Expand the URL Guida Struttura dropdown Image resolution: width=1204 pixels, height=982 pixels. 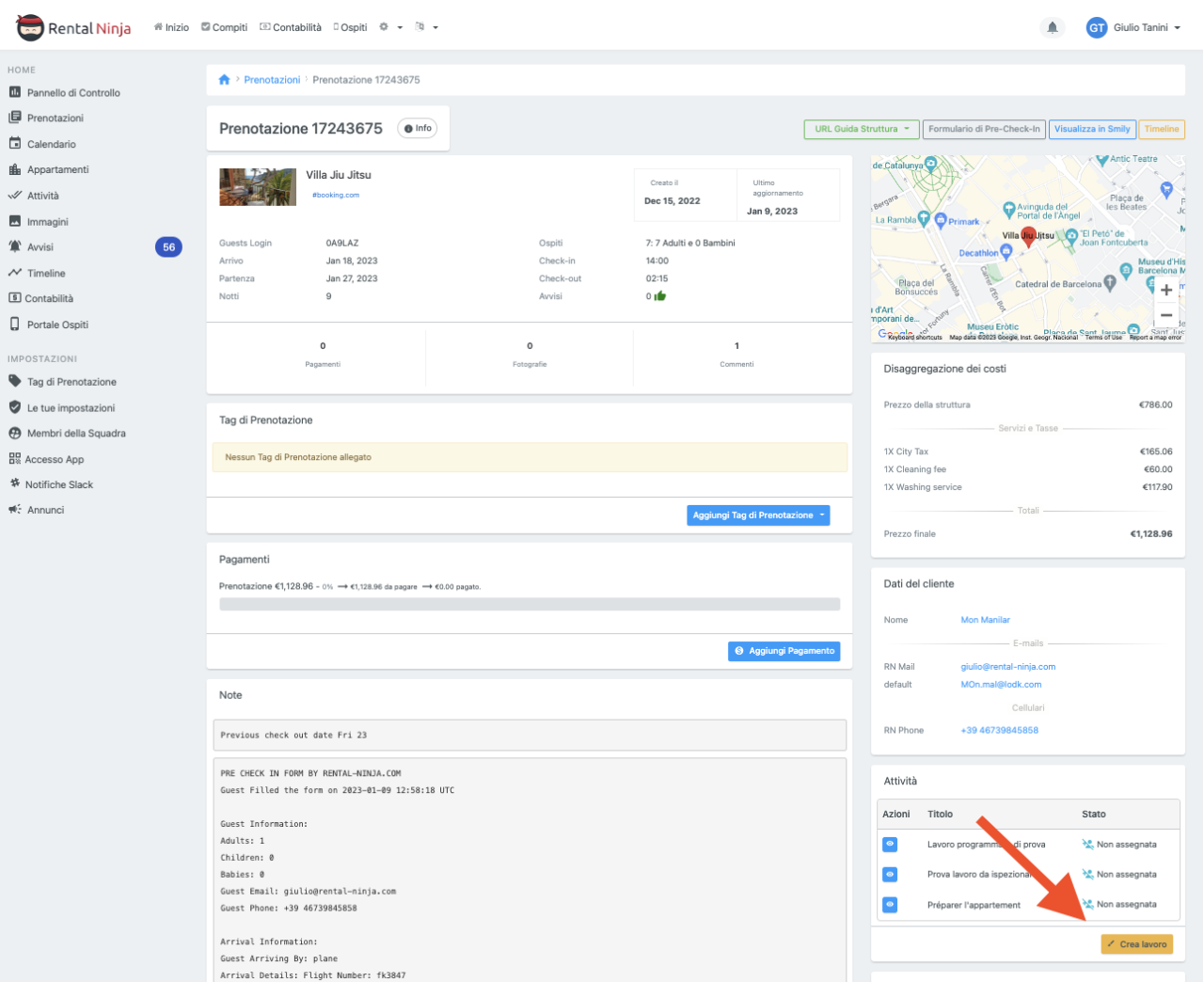(862, 129)
